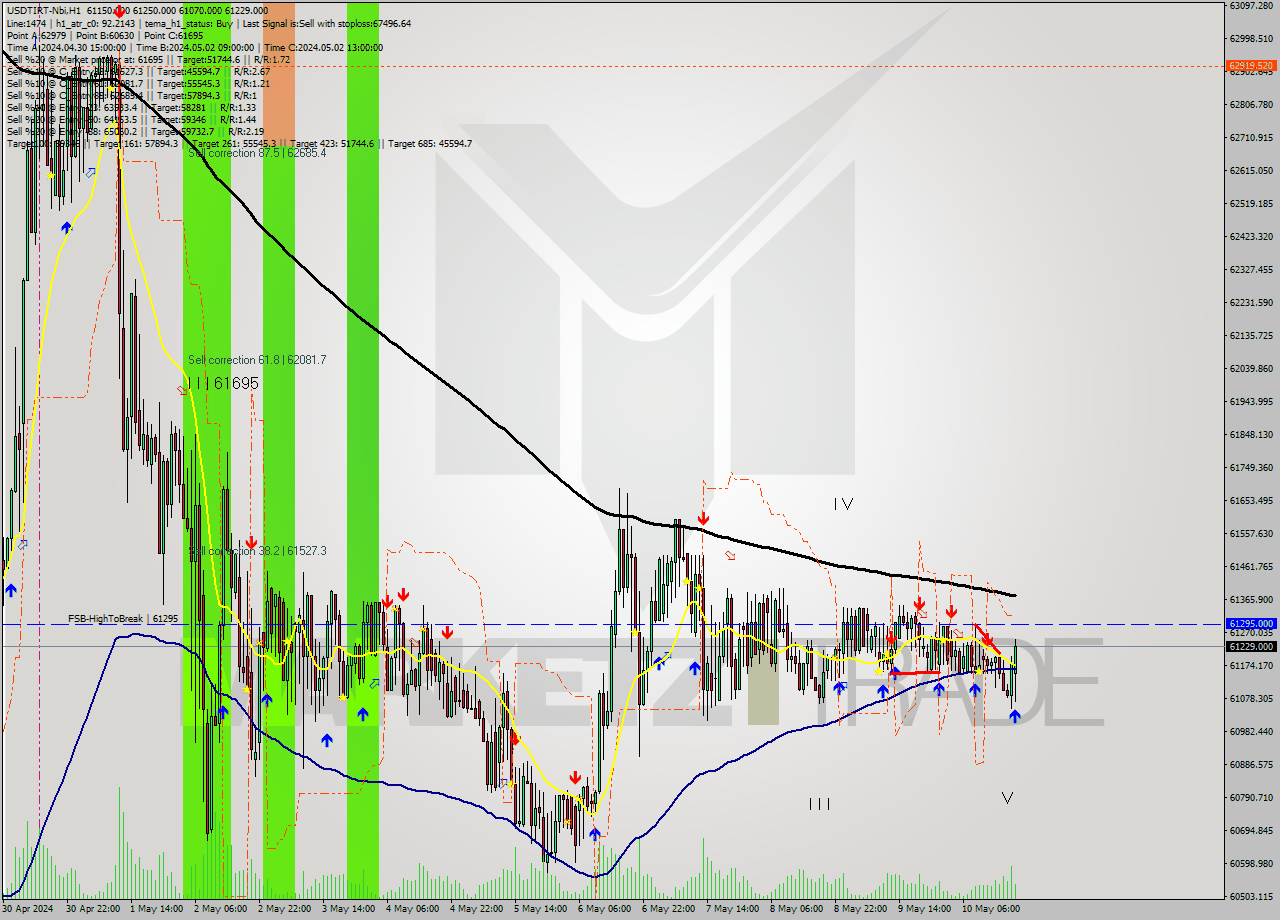Click the '7 May 14:00' time axis label
Screen dimensions: 1280x920
[x=732, y=909]
